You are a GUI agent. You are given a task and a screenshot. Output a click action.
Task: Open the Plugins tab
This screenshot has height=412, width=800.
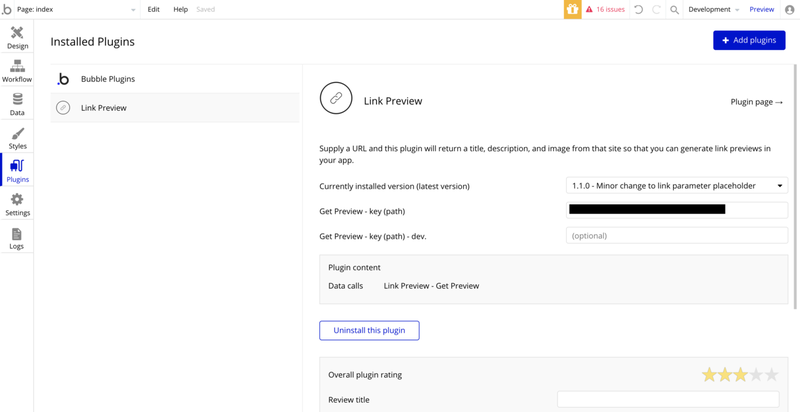[x=17, y=170]
